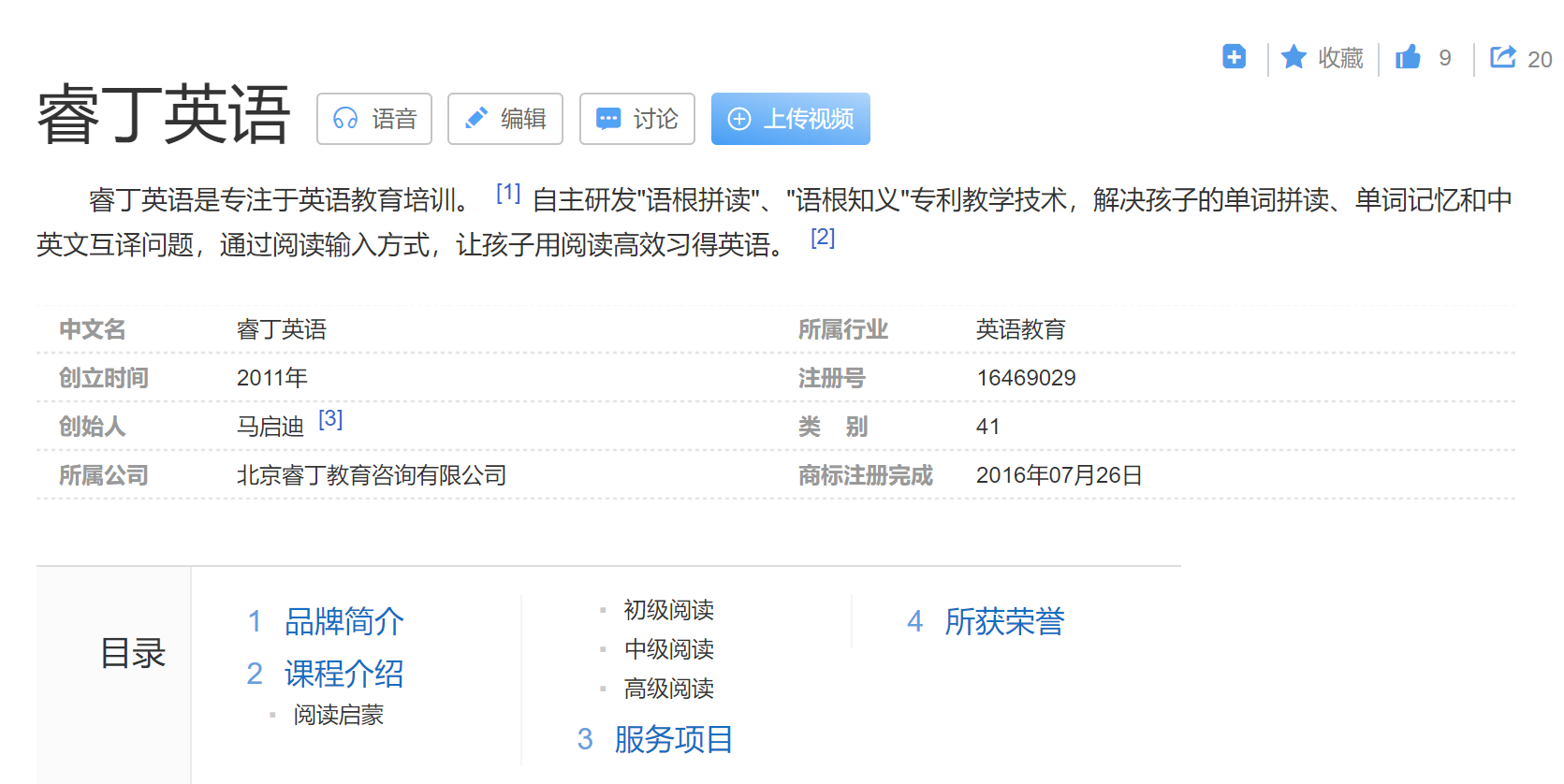The image size is (1564, 784).
Task: Open reference [2] citation link
Action: tap(823, 238)
